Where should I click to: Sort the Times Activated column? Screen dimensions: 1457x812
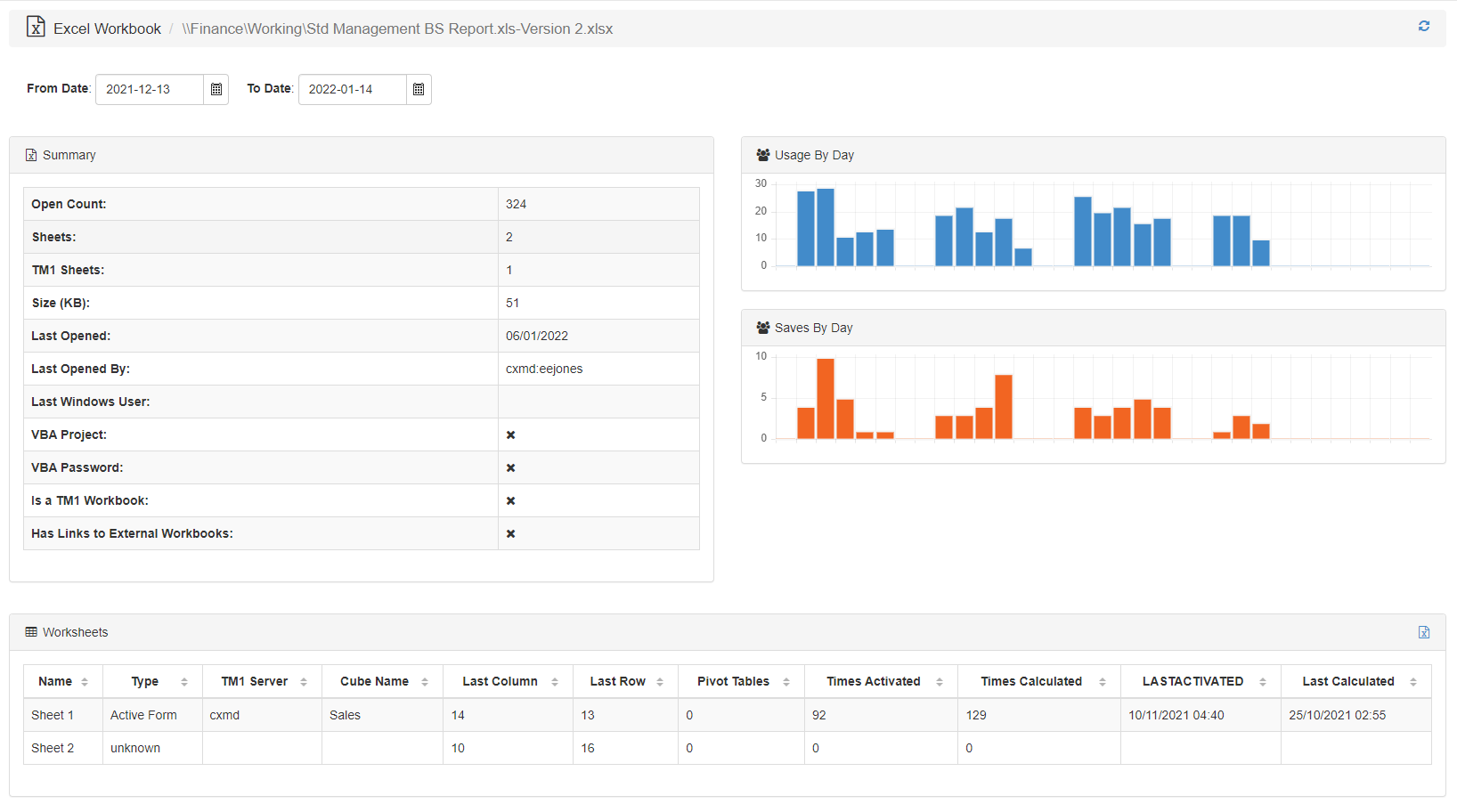click(940, 681)
